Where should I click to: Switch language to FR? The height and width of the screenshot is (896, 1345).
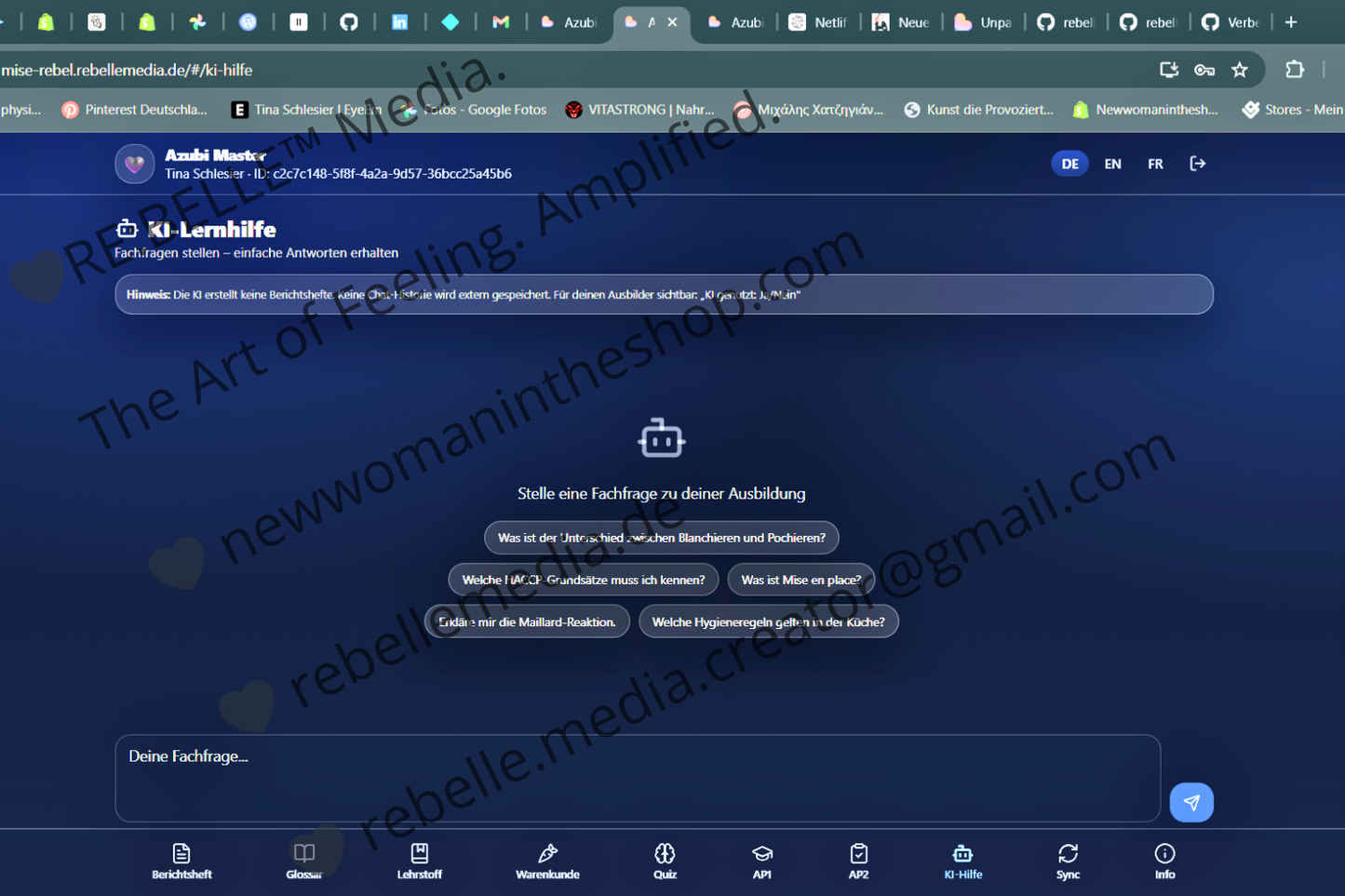1154,163
